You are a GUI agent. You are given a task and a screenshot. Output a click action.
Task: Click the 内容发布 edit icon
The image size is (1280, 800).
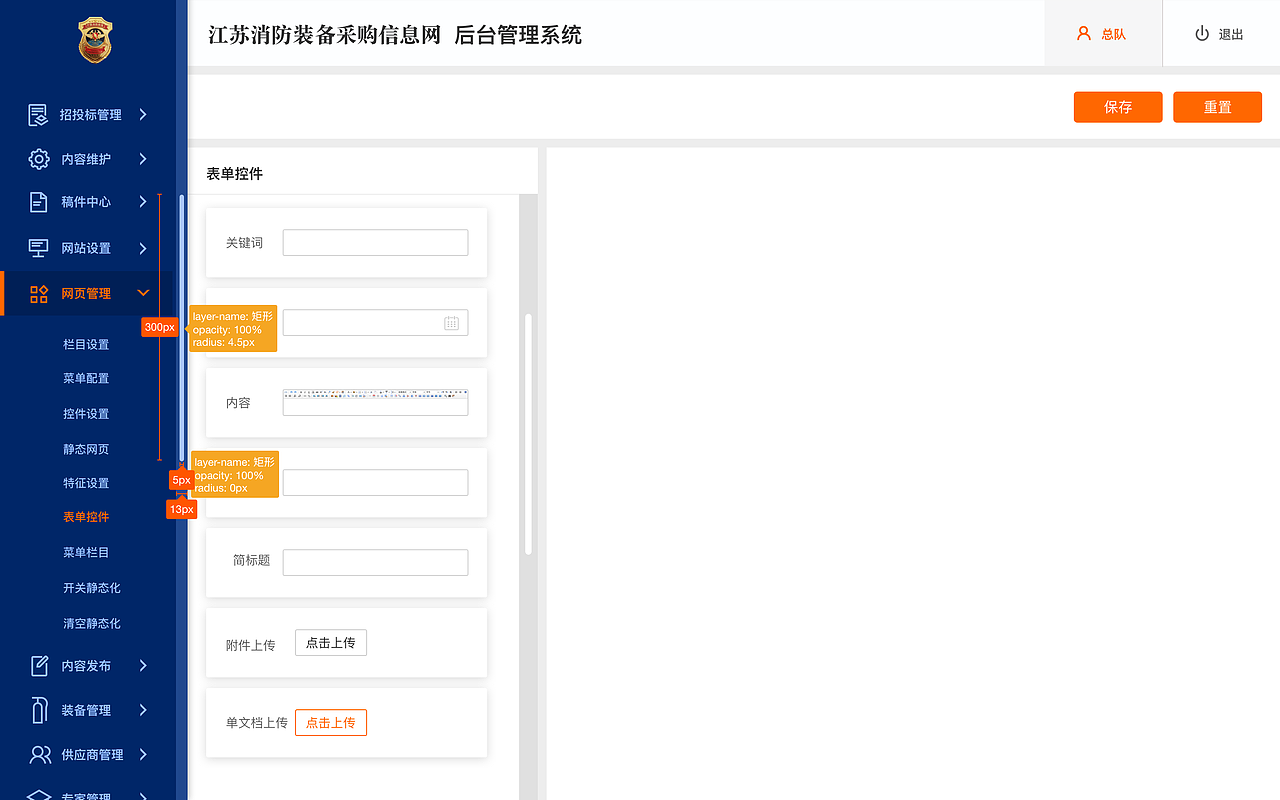(x=39, y=666)
